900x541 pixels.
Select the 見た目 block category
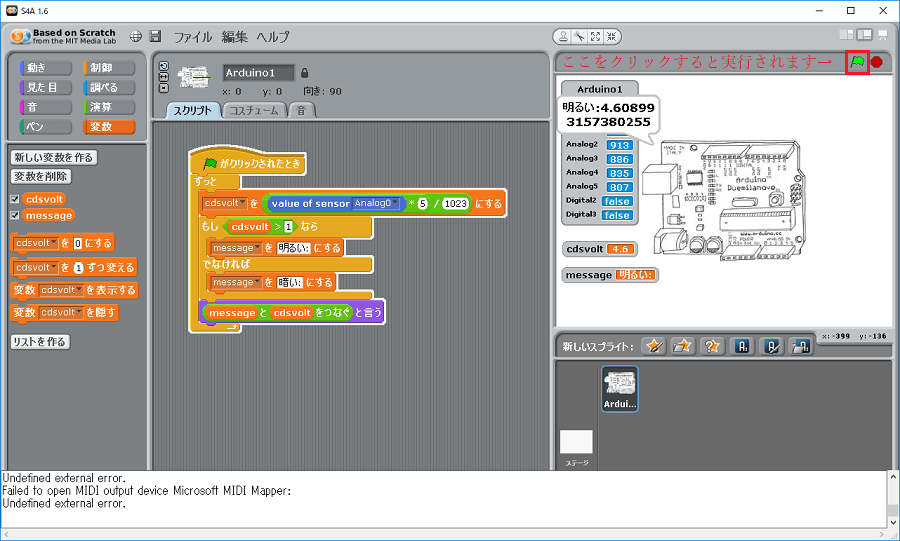point(46,87)
